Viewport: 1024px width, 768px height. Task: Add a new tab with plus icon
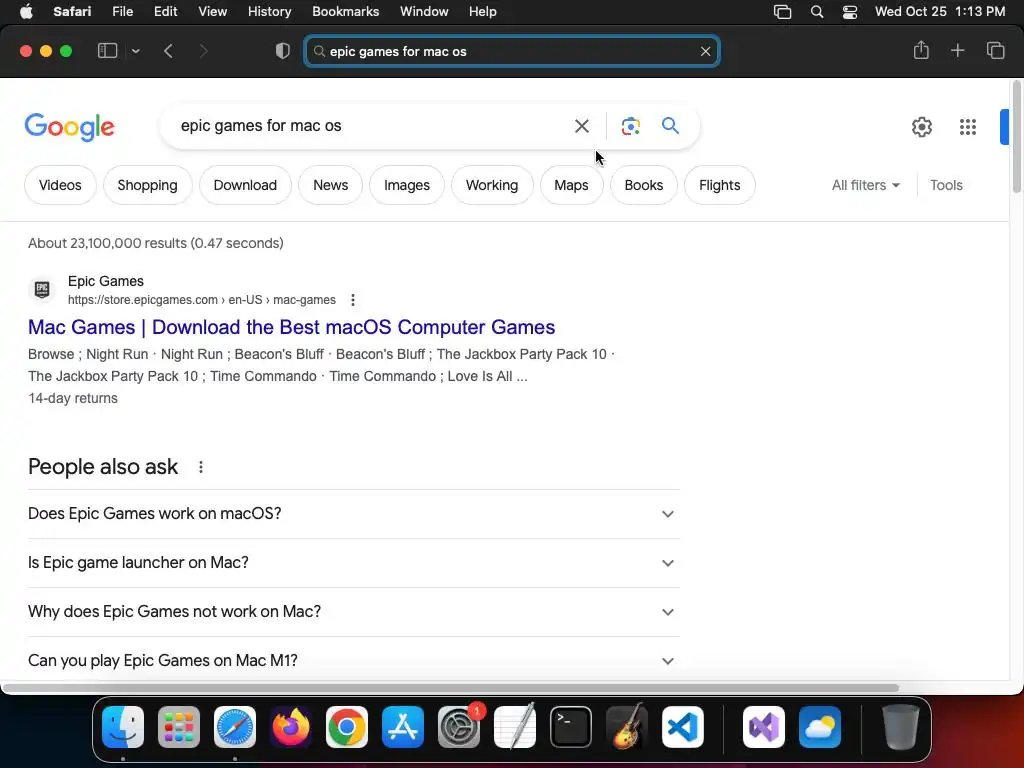pos(957,50)
